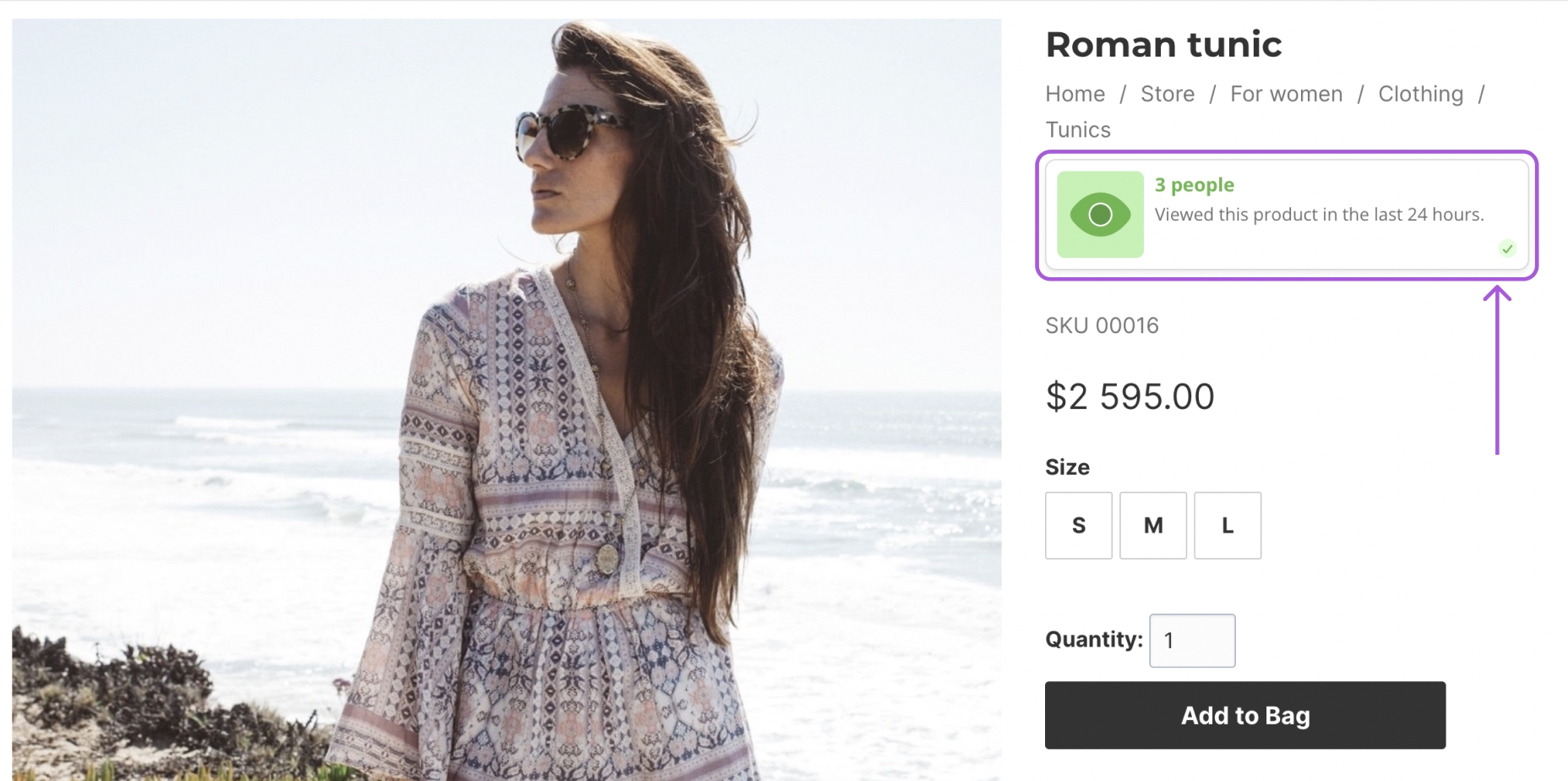Viewport: 1568px width, 781px height.
Task: Go to Home breadcrumb
Action: click(x=1075, y=94)
